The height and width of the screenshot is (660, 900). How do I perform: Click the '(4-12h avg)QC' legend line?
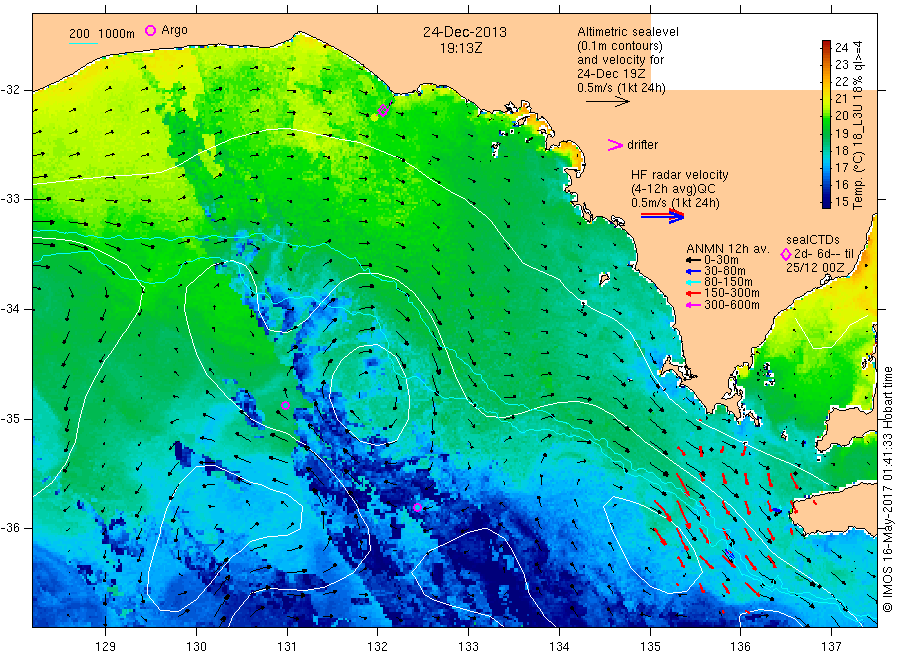click(673, 189)
